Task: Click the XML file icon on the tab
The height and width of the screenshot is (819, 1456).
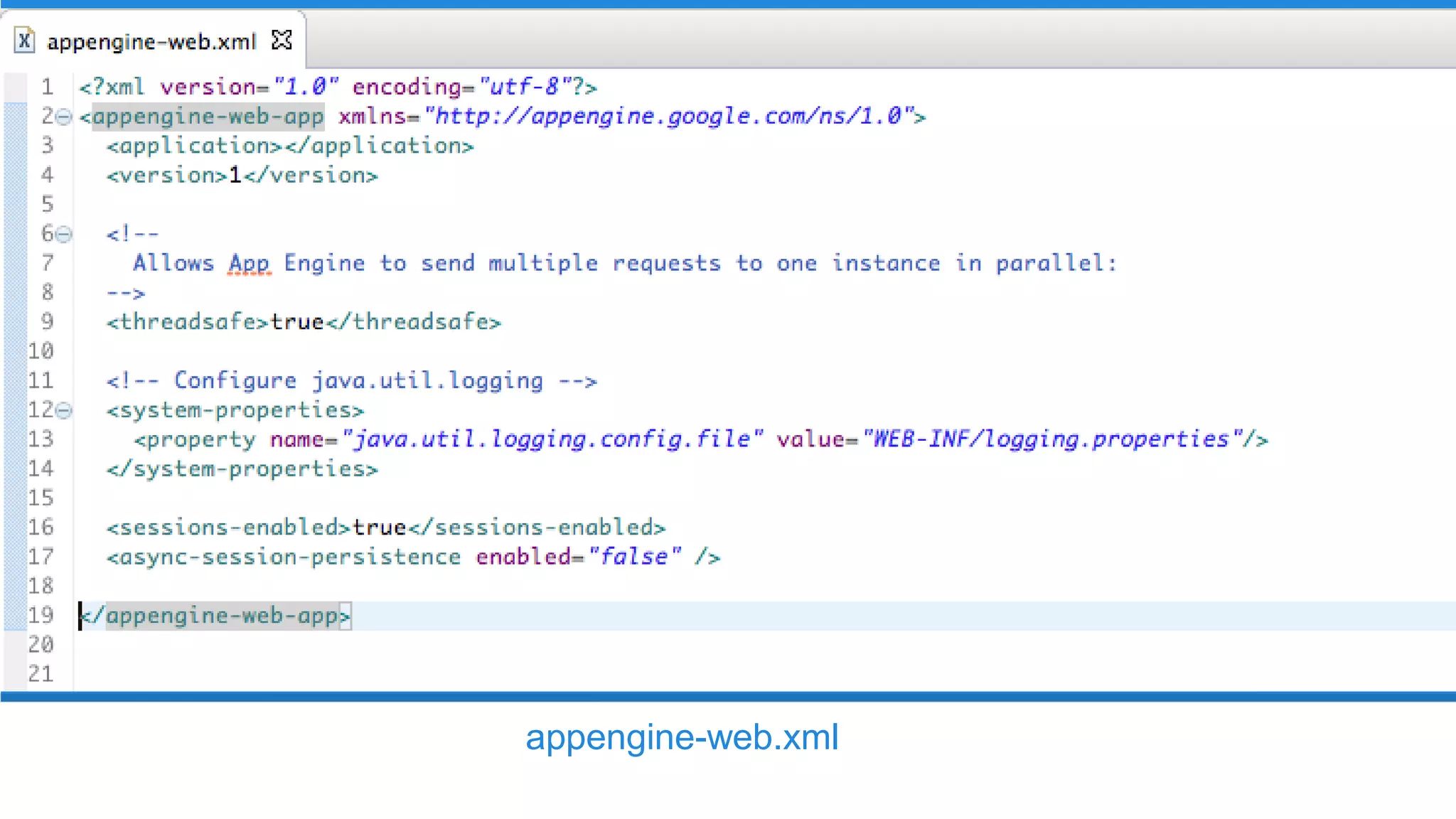Action: pyautogui.click(x=25, y=41)
